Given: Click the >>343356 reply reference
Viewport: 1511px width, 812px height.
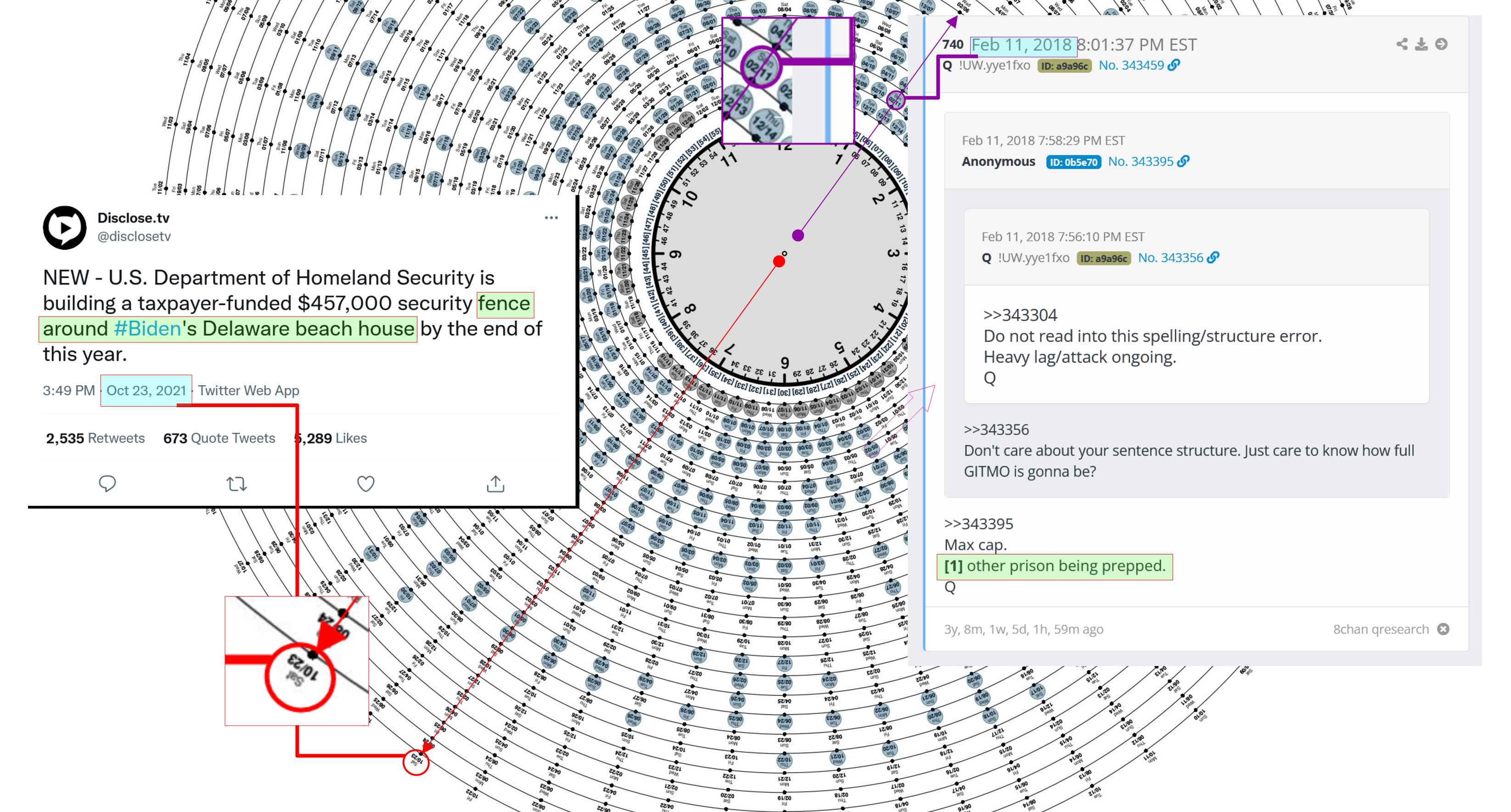Looking at the screenshot, I should [x=996, y=429].
